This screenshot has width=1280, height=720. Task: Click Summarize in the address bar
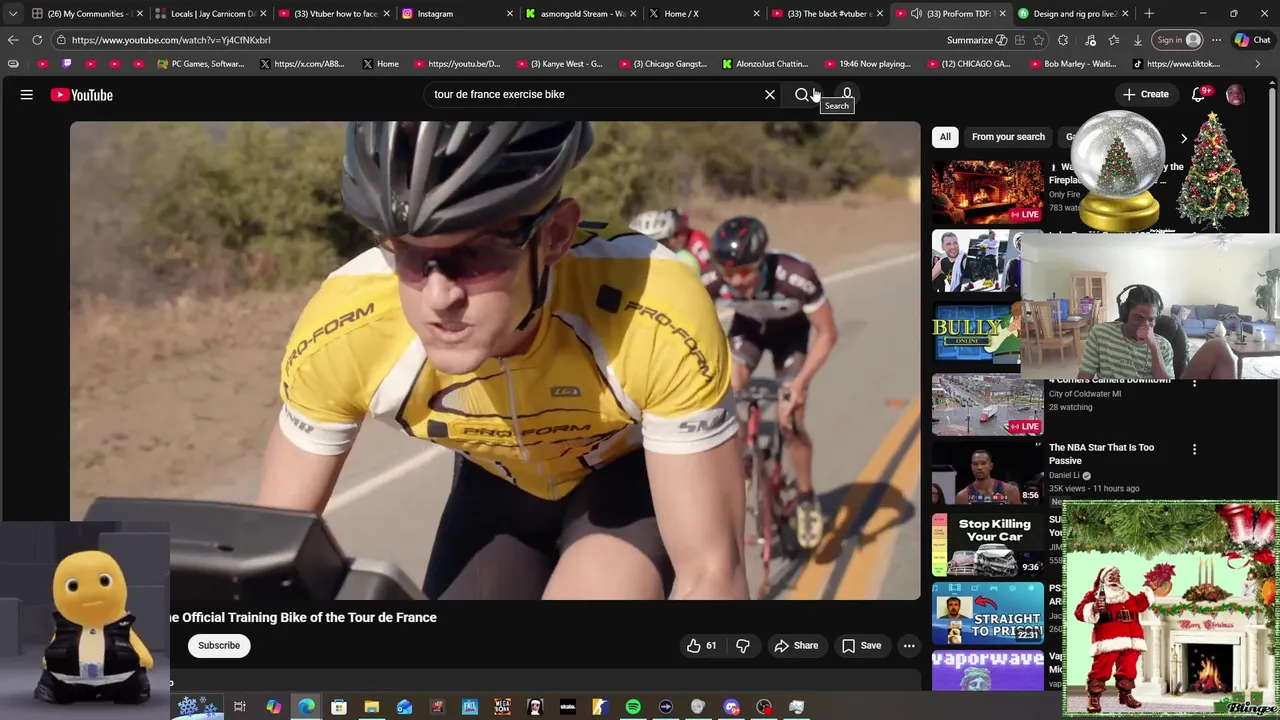pyautogui.click(x=976, y=40)
